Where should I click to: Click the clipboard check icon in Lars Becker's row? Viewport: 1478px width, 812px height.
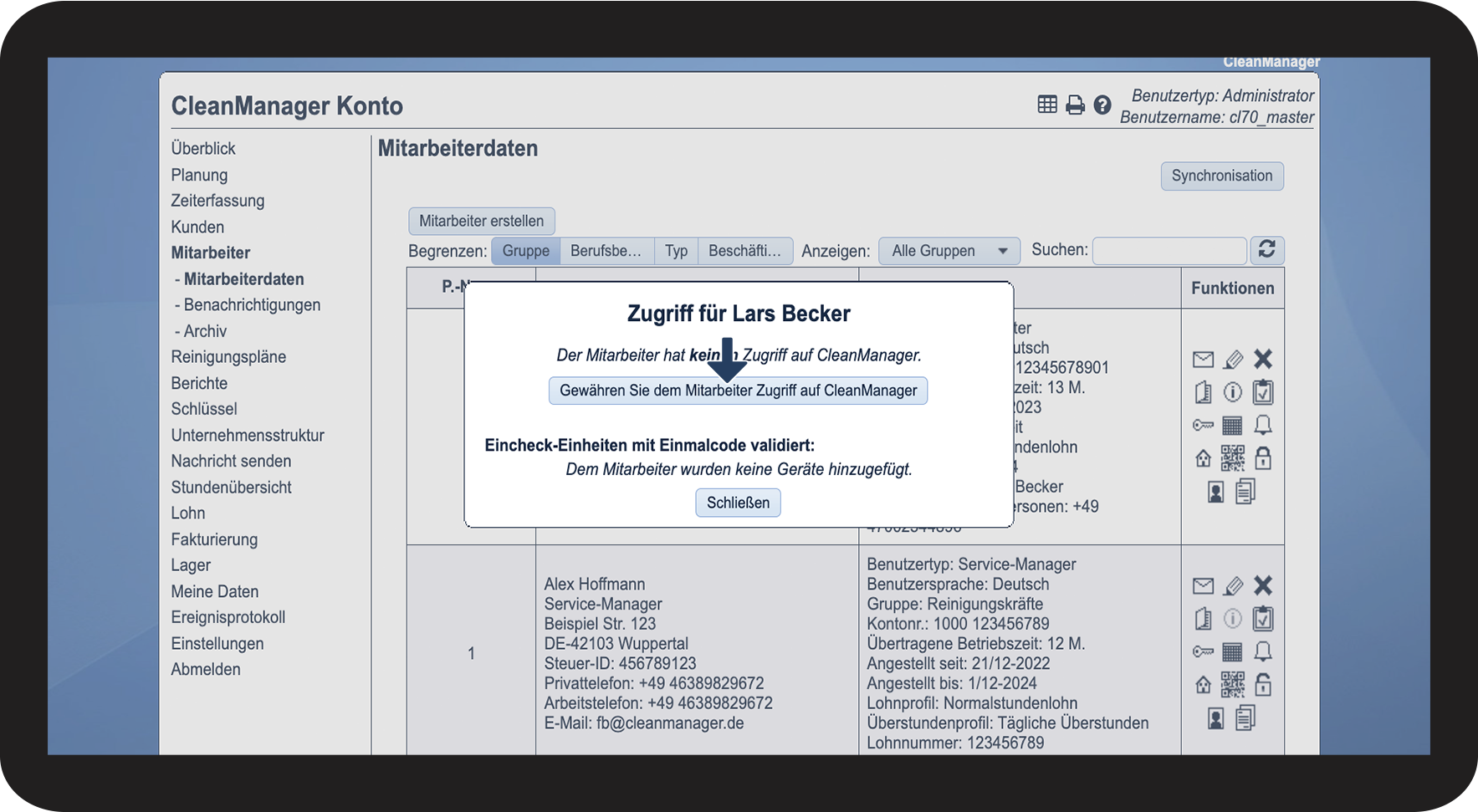1263,391
